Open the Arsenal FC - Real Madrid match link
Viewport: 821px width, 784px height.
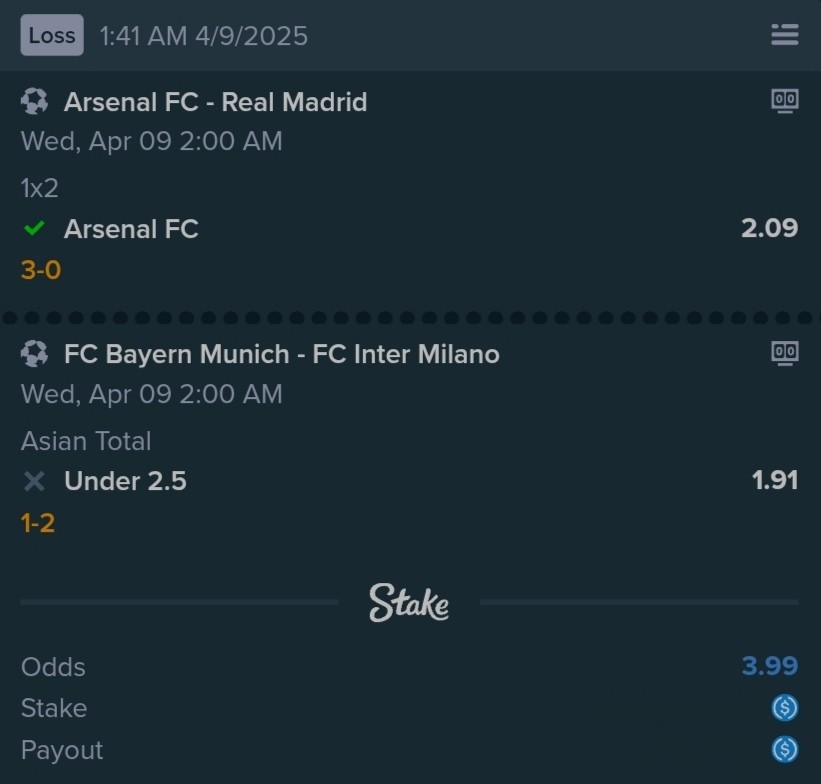click(x=215, y=102)
